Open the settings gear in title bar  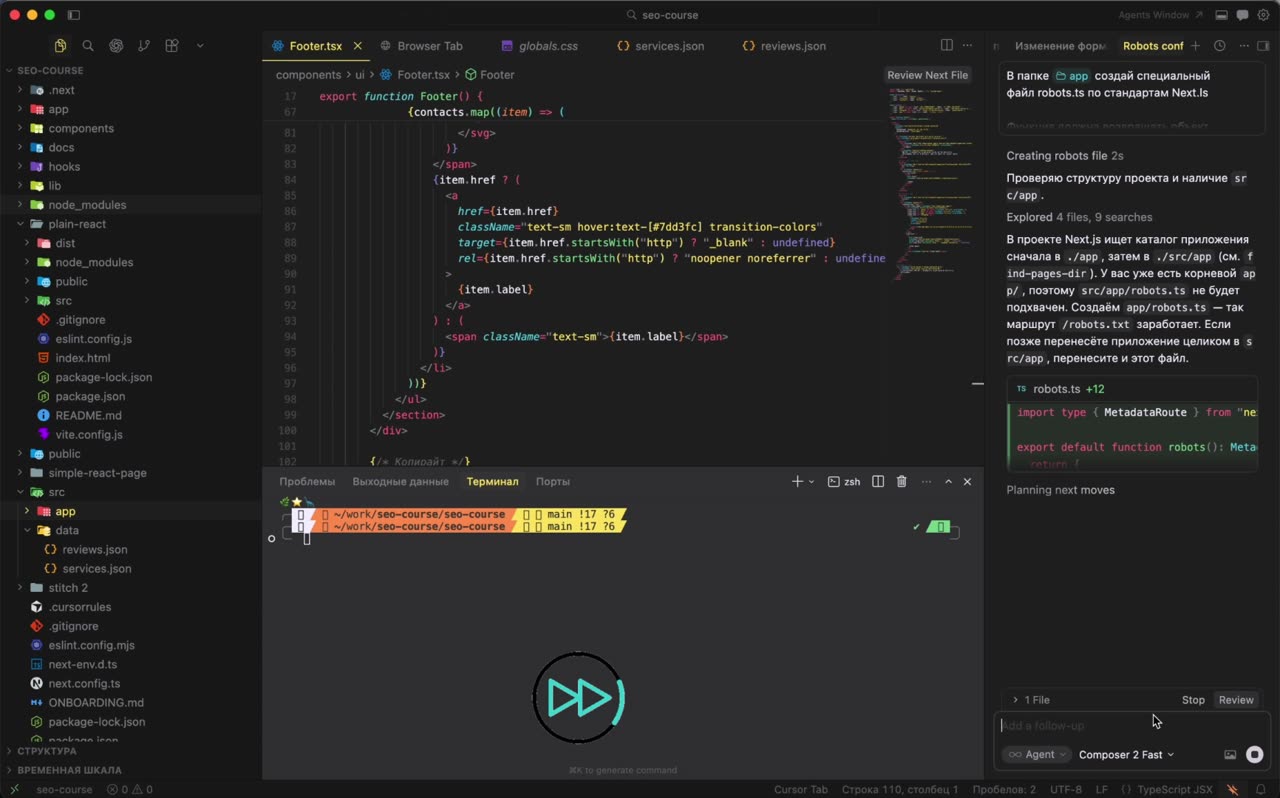(x=1263, y=15)
